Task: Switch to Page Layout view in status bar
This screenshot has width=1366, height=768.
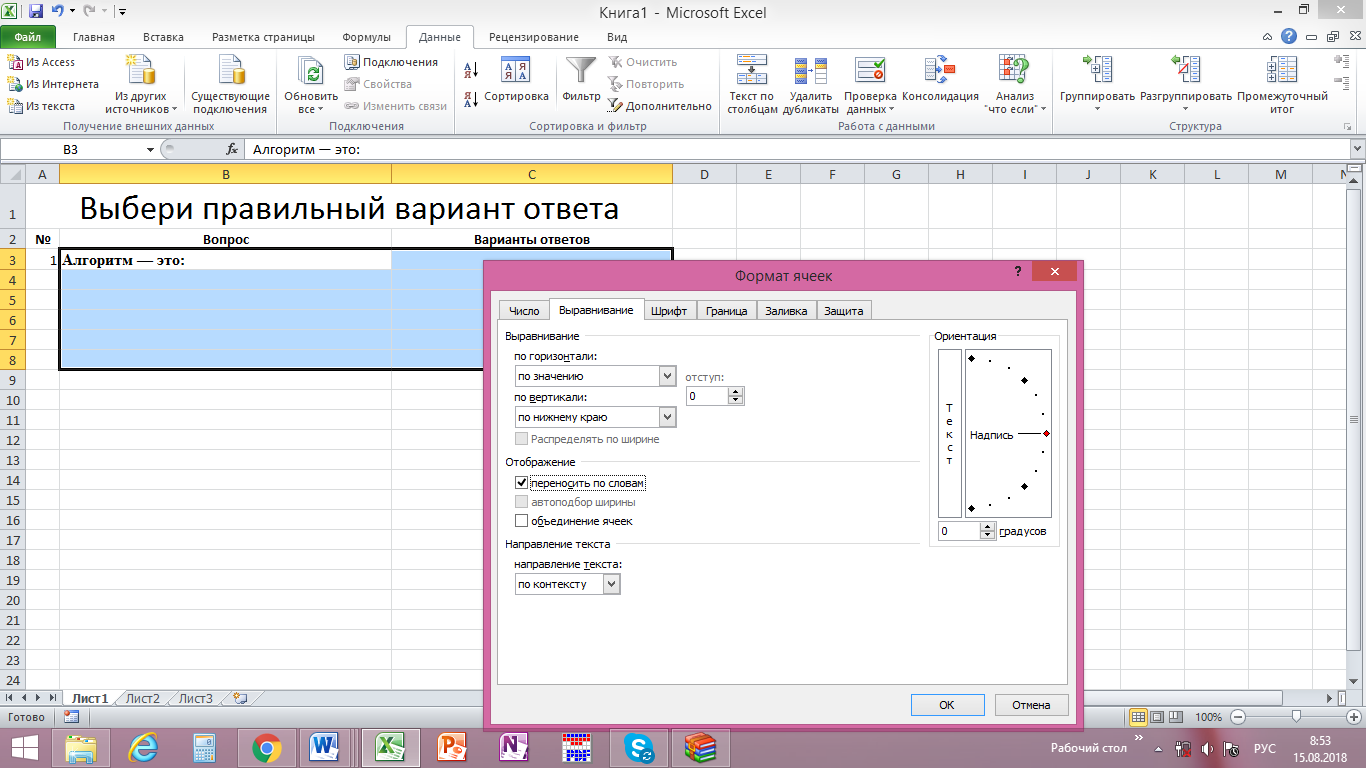Action: (x=1157, y=717)
